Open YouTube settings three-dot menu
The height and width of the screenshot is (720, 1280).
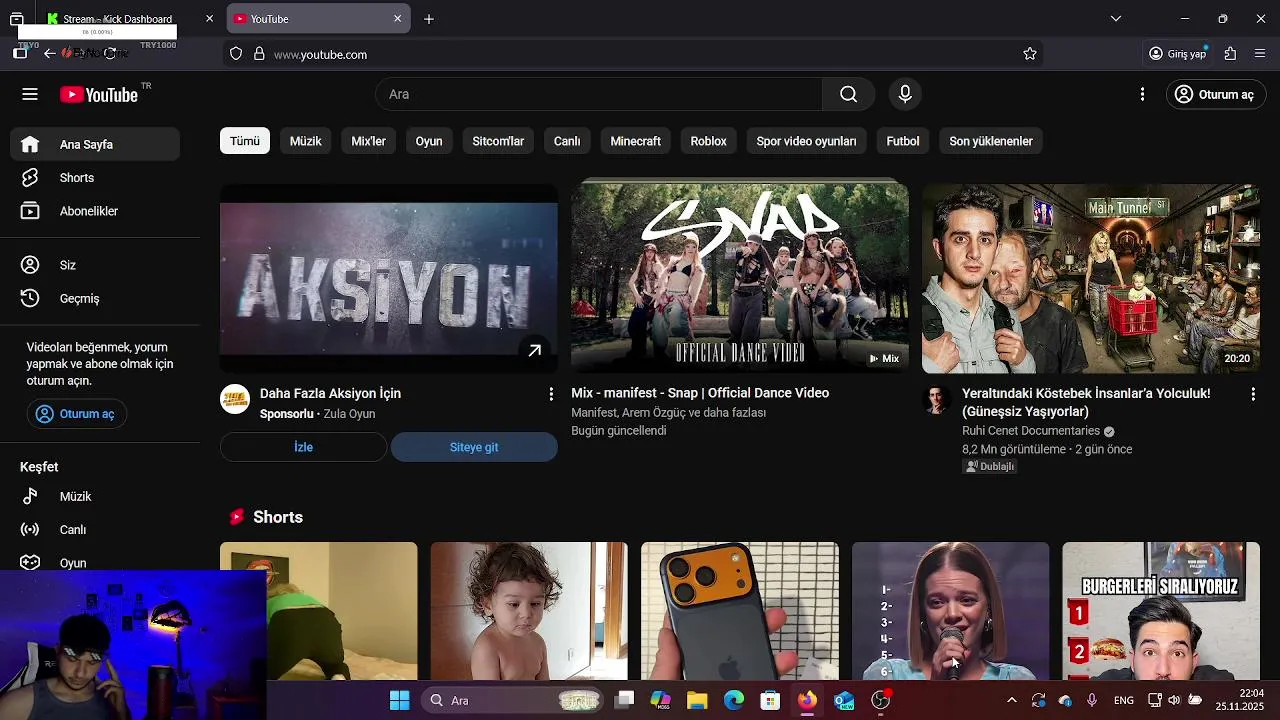1142,94
